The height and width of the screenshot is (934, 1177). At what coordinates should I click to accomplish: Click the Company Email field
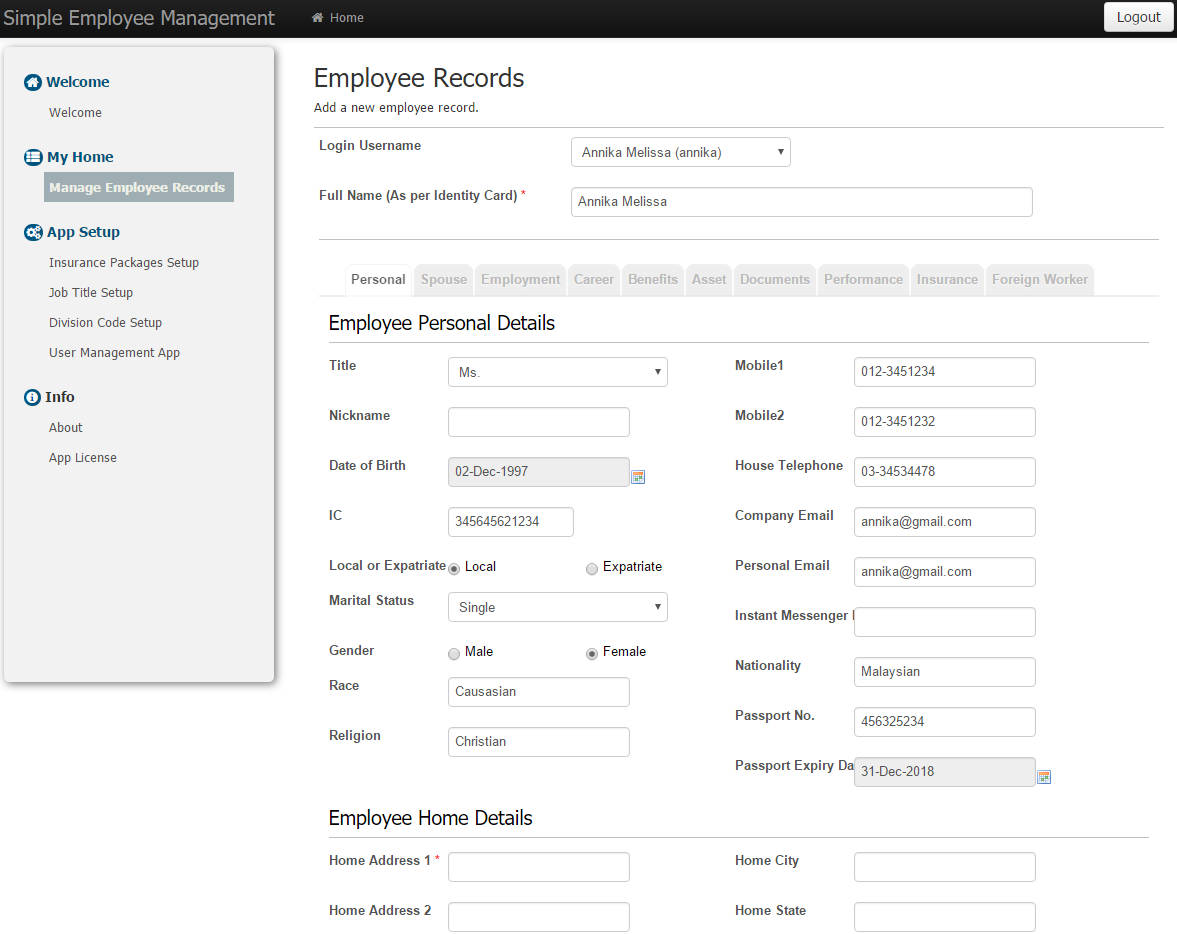click(x=944, y=522)
